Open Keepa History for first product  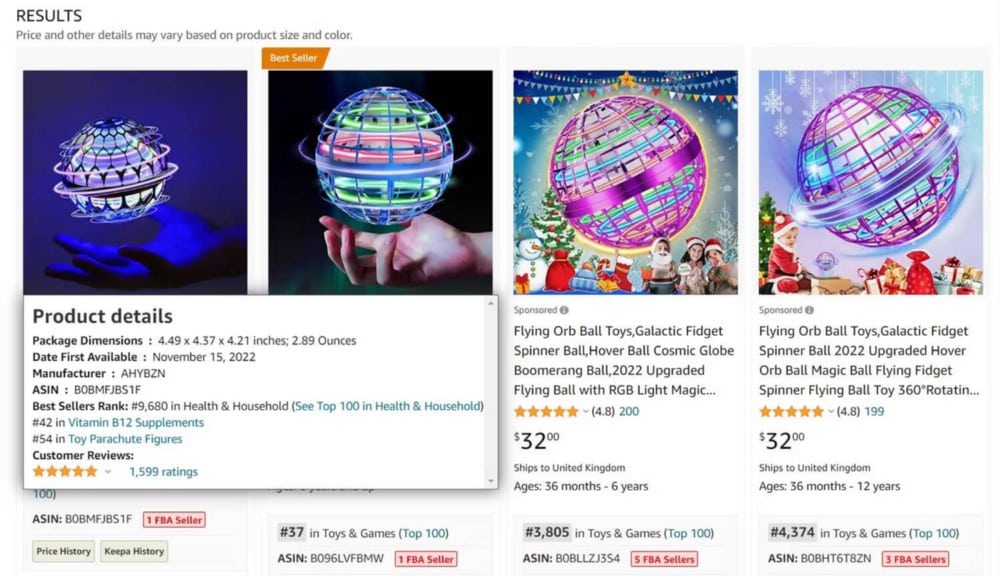point(134,551)
